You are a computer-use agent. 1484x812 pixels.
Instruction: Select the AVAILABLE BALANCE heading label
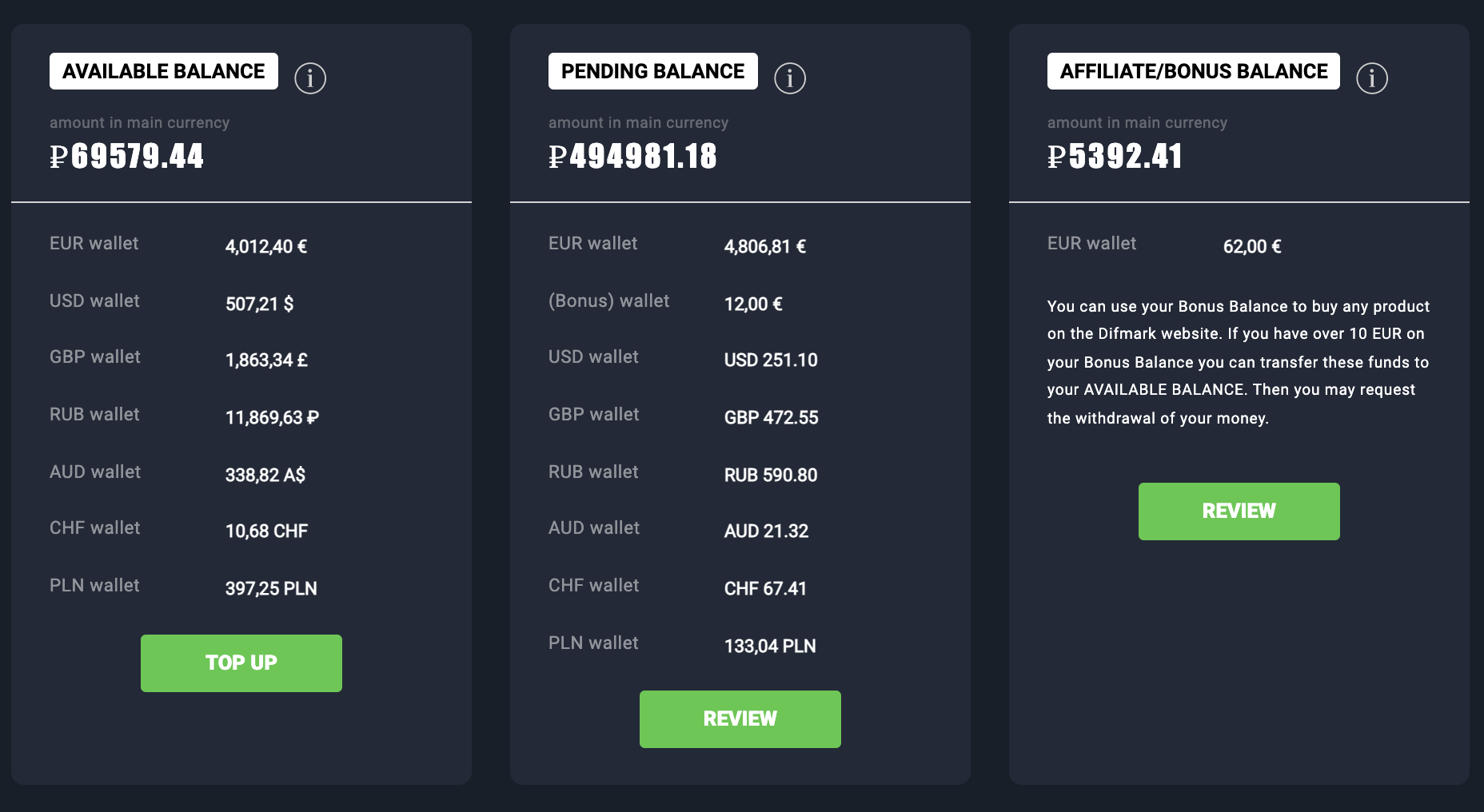click(x=164, y=71)
